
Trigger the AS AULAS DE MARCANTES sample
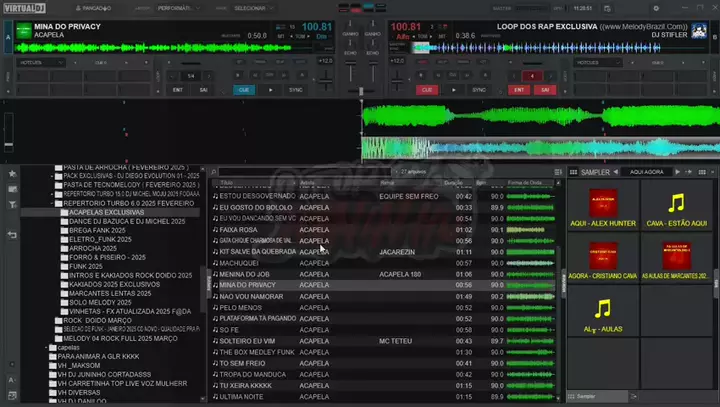676,259
